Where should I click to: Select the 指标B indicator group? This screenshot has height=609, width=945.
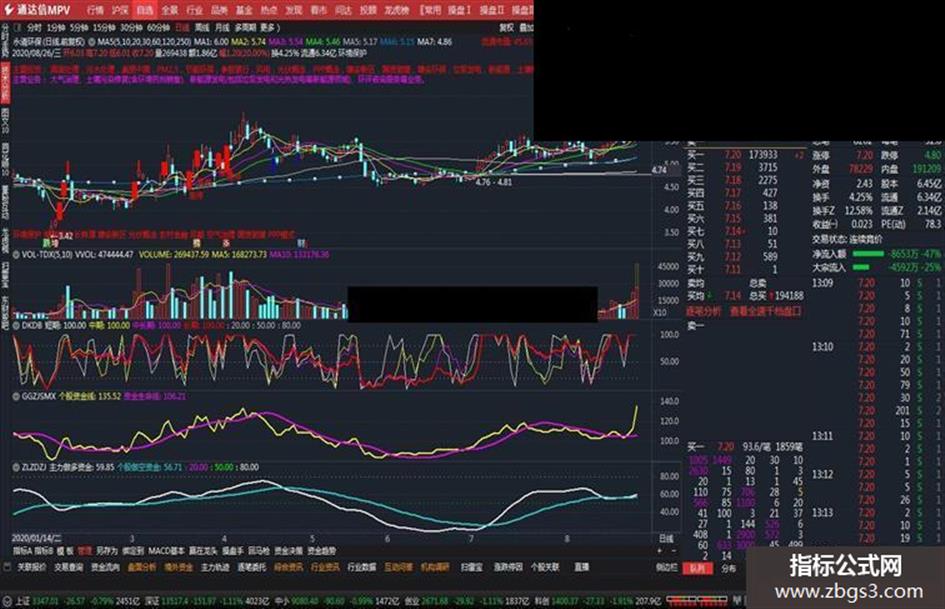coord(43,551)
